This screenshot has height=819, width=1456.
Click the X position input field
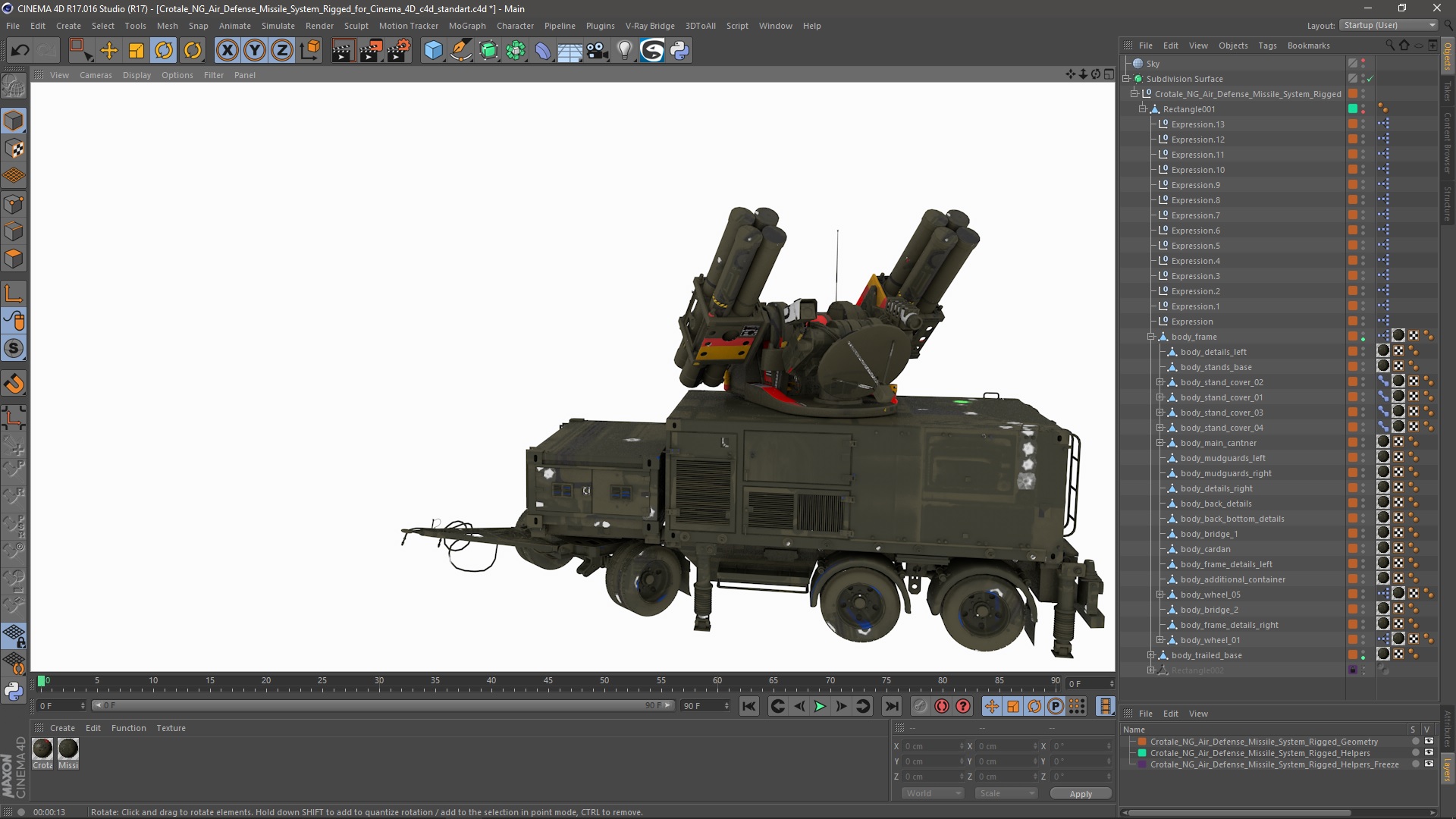click(x=933, y=746)
